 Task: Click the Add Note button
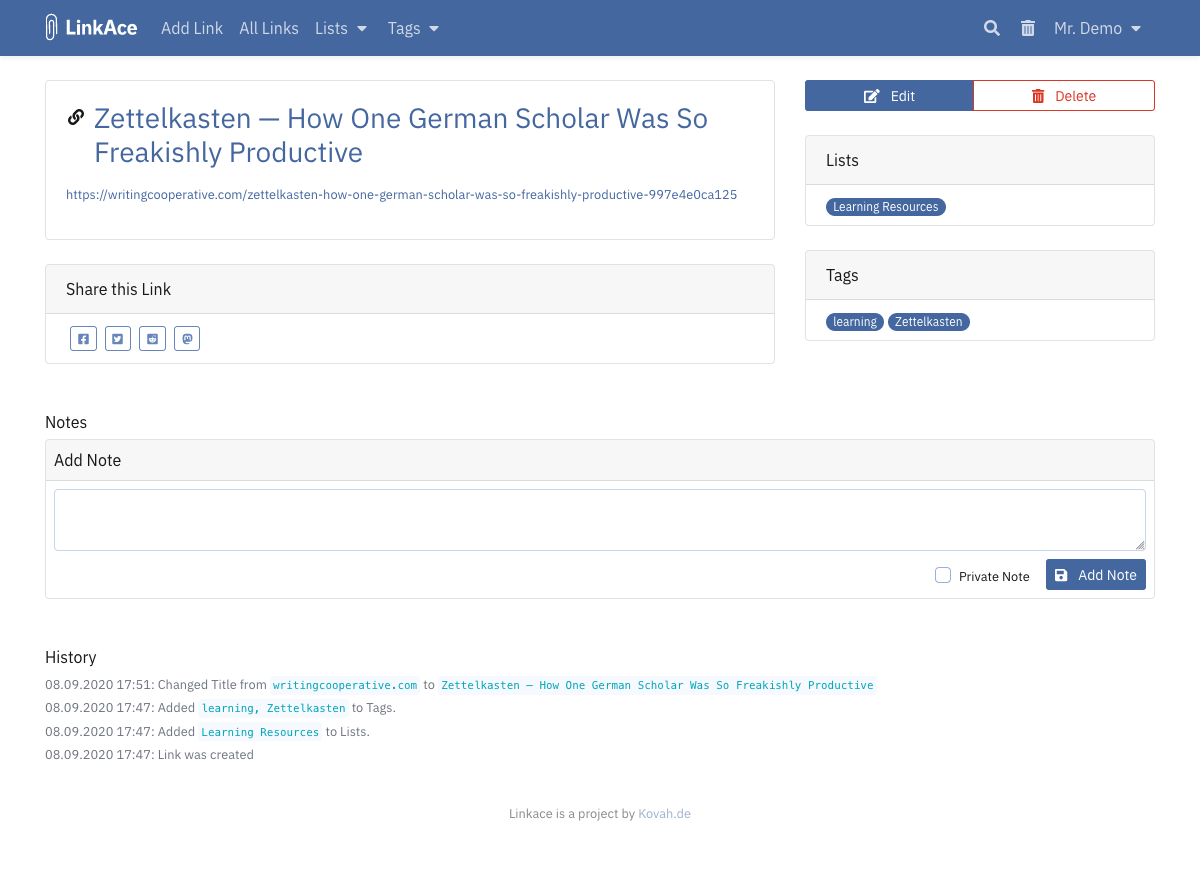1096,575
